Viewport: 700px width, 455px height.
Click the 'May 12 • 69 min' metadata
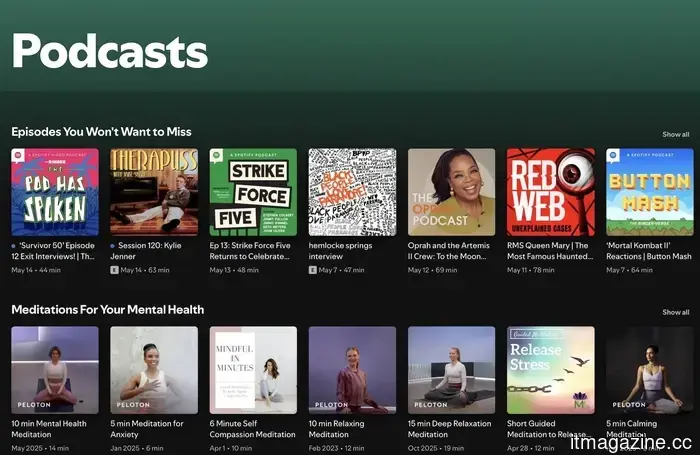click(432, 270)
